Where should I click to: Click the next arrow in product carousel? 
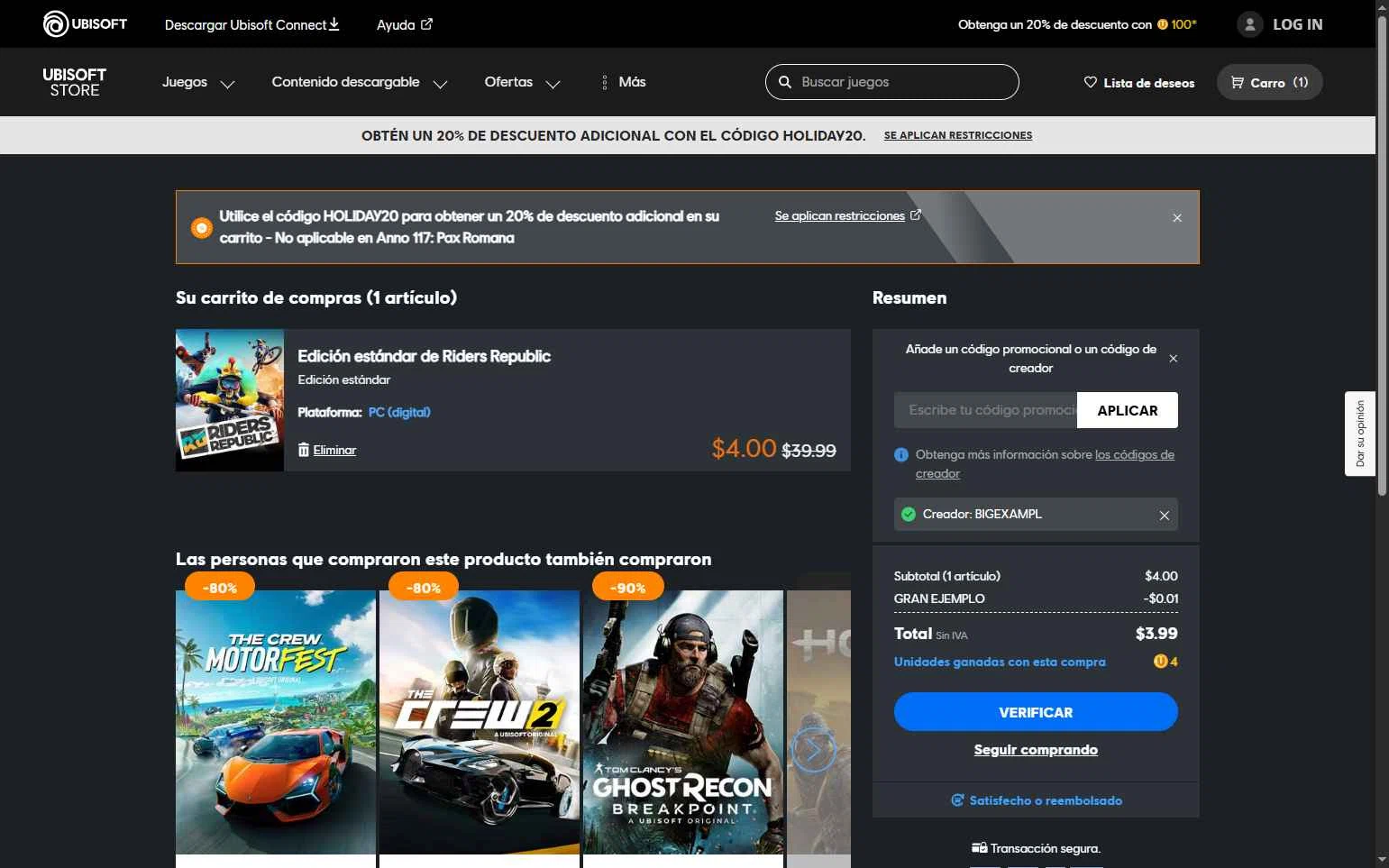[813, 750]
